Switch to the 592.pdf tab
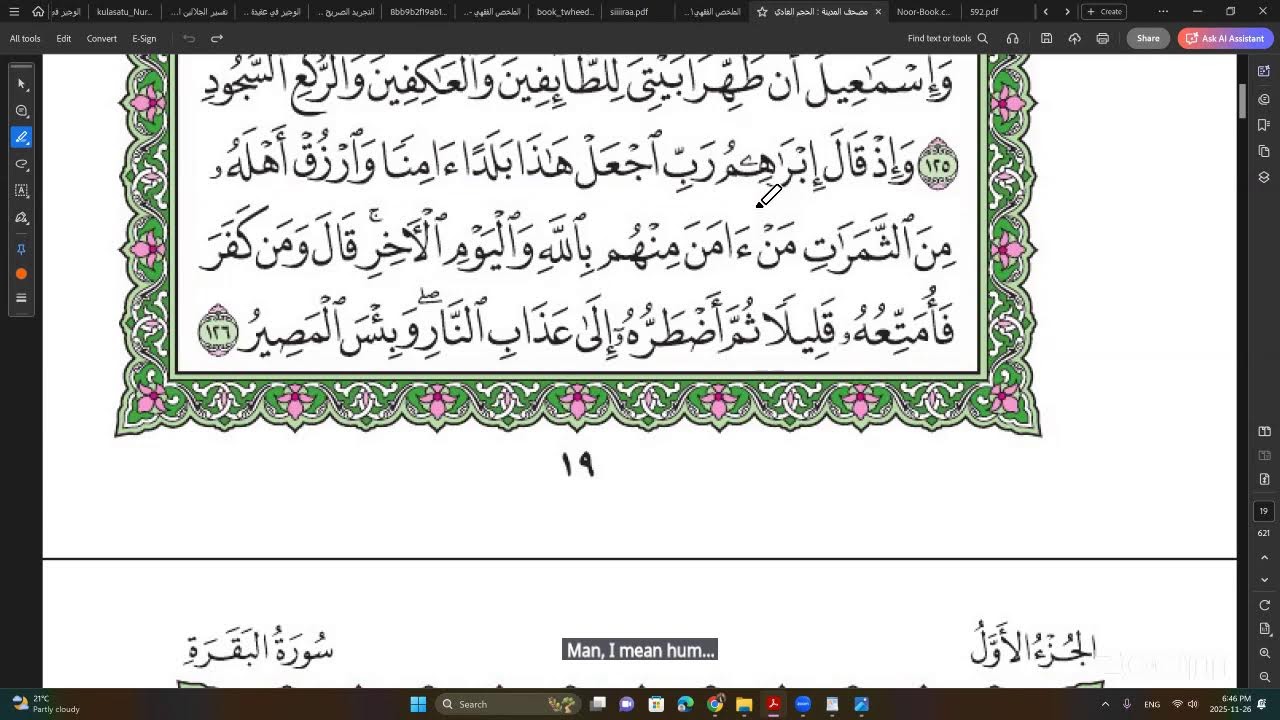This screenshot has height=720, width=1280. coord(984,12)
